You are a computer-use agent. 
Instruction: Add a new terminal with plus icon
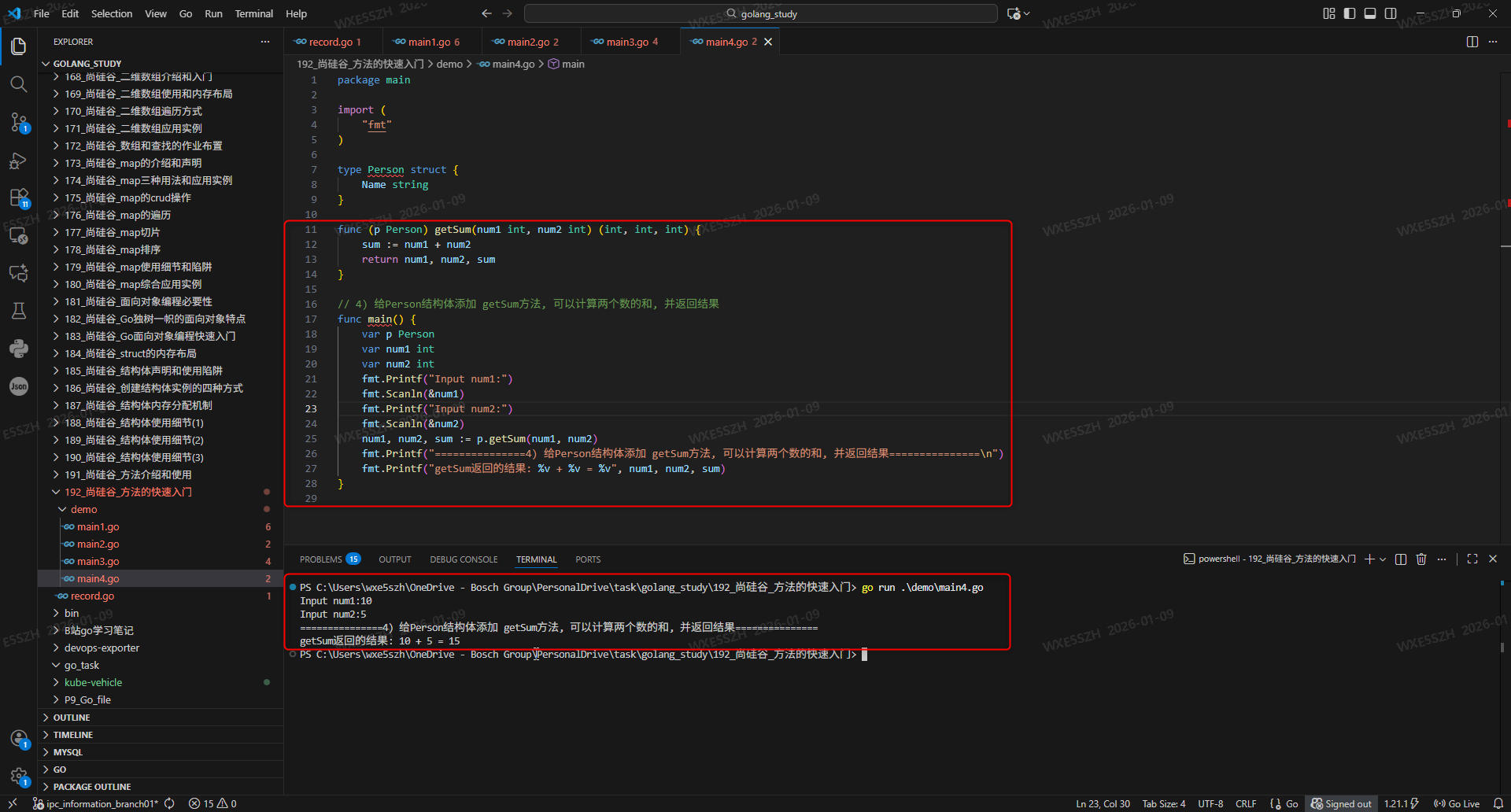point(1369,559)
